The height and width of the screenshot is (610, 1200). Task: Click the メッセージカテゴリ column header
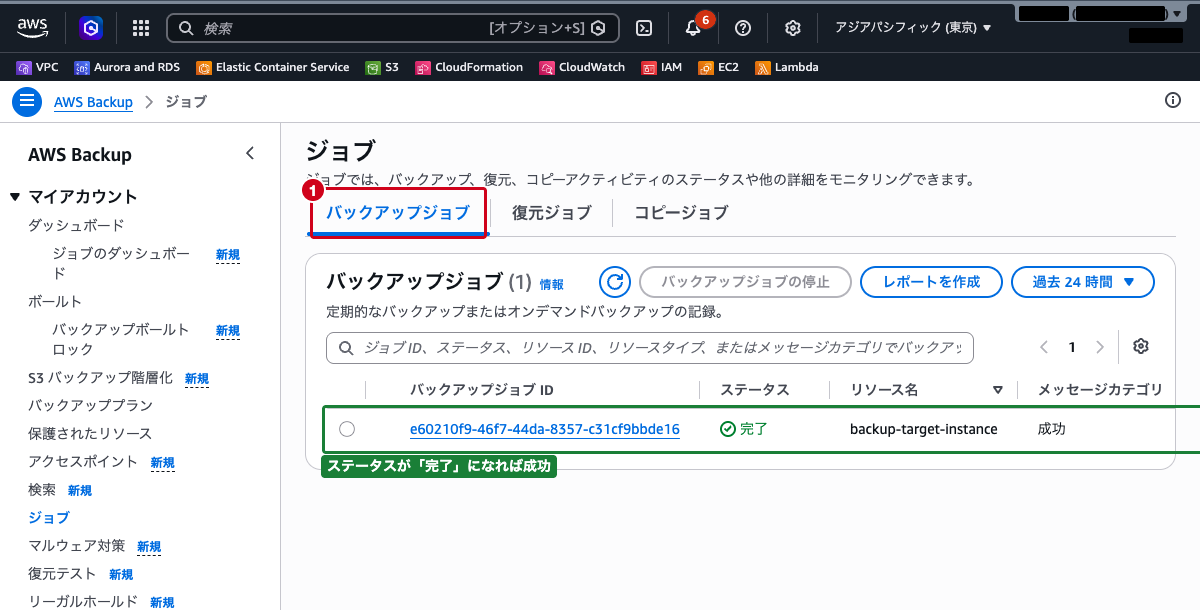(1100, 390)
